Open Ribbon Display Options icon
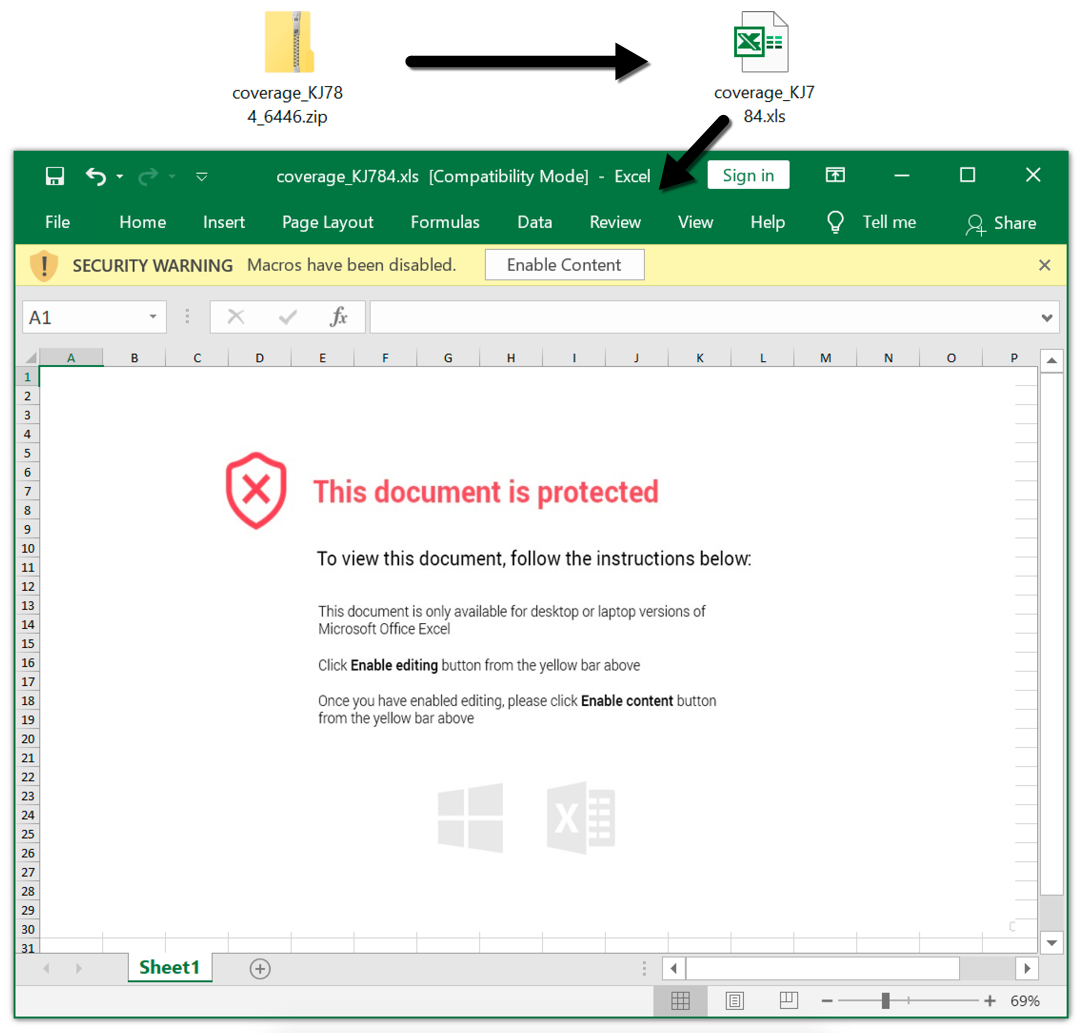This screenshot has width=1085, height=1033. coord(835,175)
